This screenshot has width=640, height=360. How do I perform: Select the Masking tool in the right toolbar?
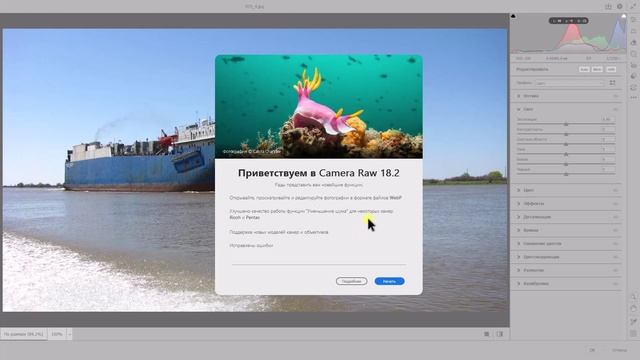[633, 54]
